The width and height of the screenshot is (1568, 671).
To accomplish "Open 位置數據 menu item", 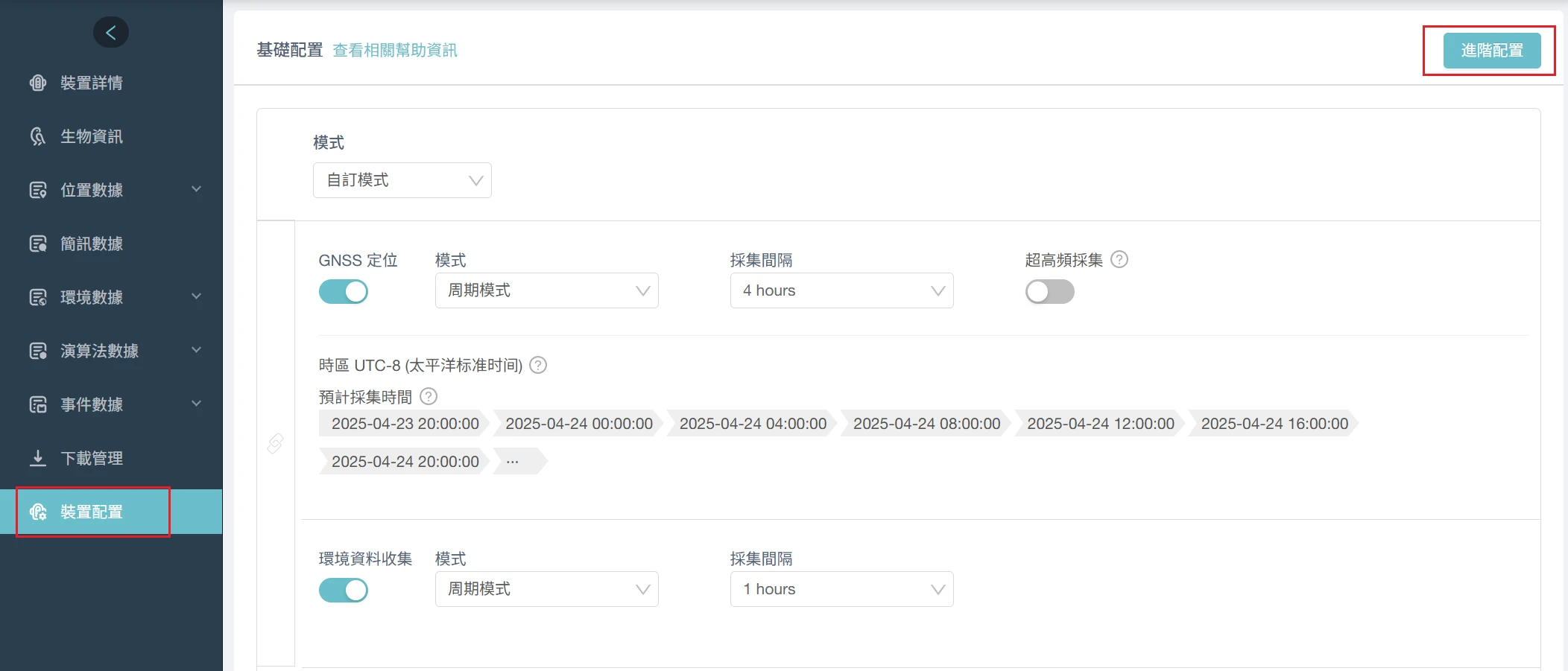I will point(111,190).
